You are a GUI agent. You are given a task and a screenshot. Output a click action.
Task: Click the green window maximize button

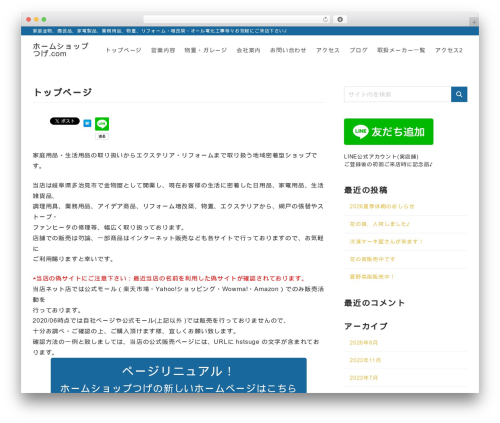[44, 19]
